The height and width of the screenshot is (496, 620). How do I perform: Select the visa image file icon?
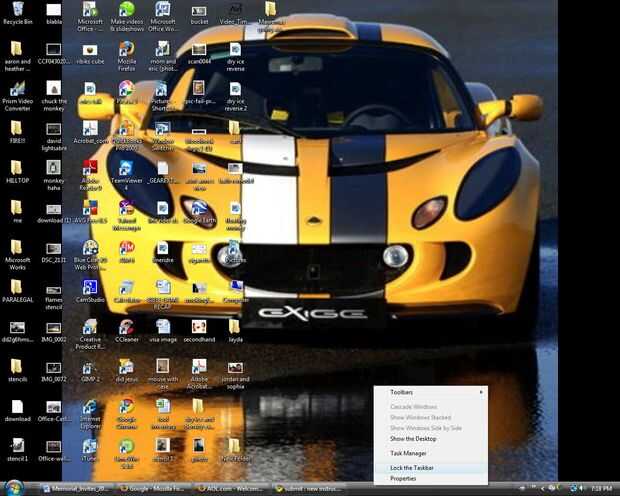163,331
